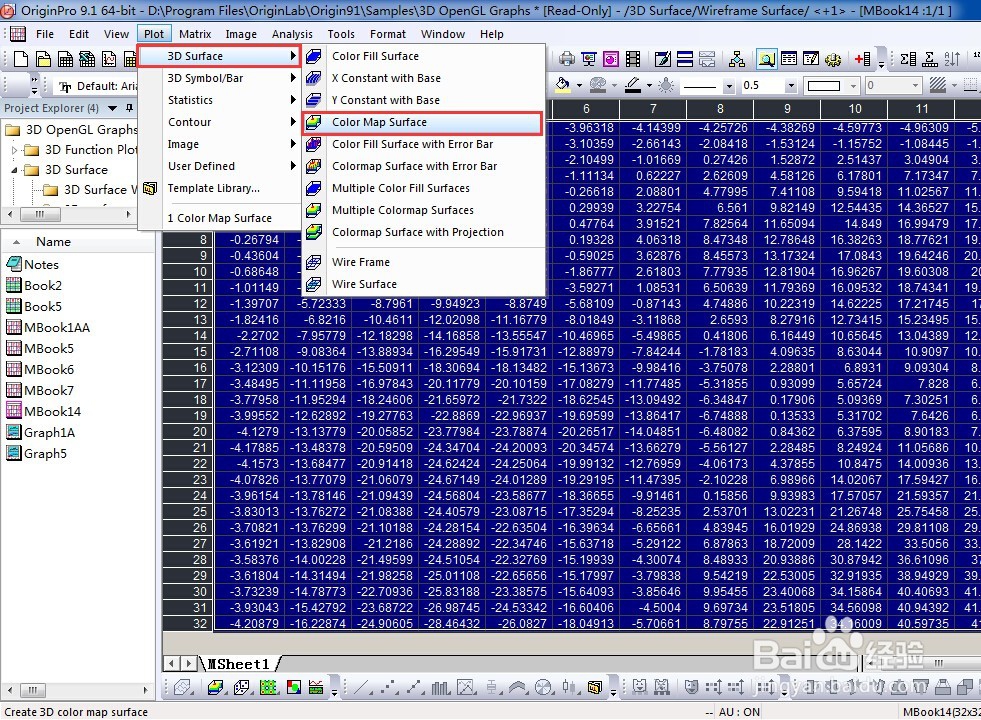981x720 pixels.
Task: Click the New Workbook toolbar icon
Action: point(65,59)
